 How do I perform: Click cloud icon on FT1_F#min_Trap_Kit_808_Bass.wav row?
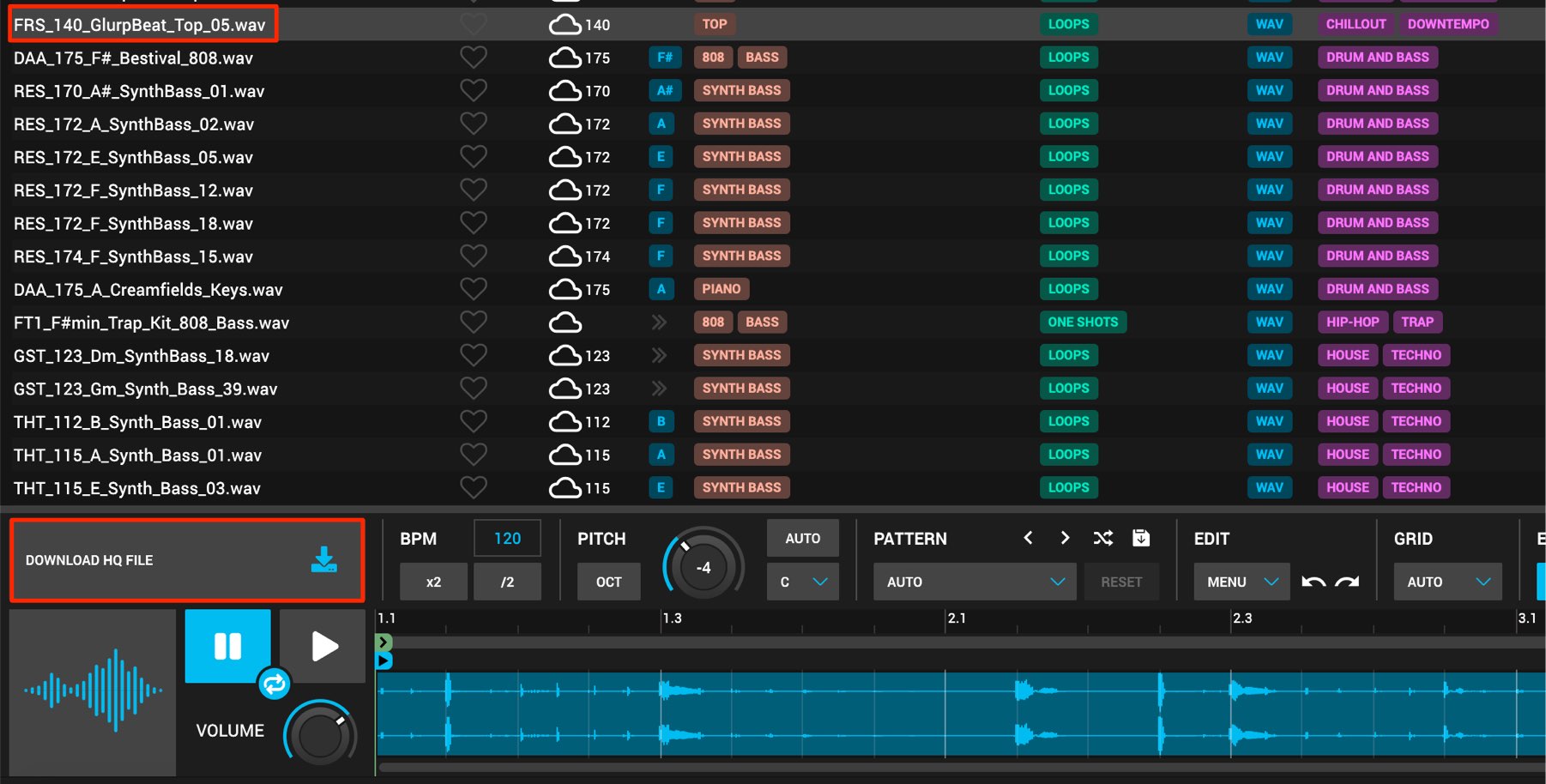coord(565,323)
